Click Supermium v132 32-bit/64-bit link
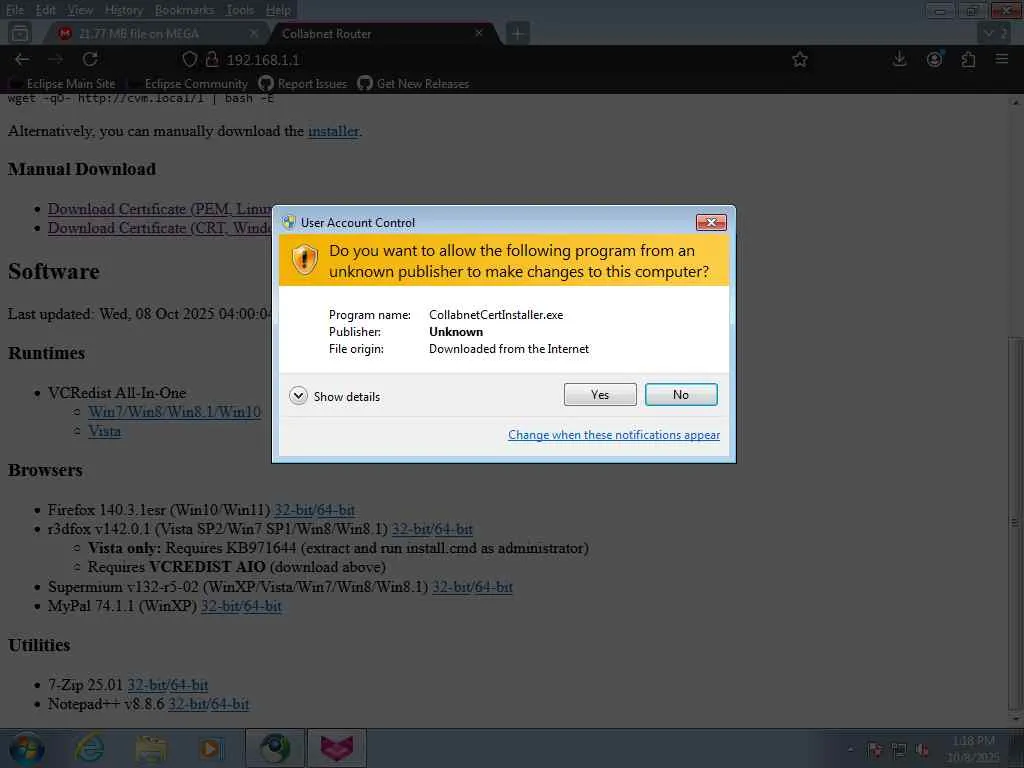 [x=472, y=587]
